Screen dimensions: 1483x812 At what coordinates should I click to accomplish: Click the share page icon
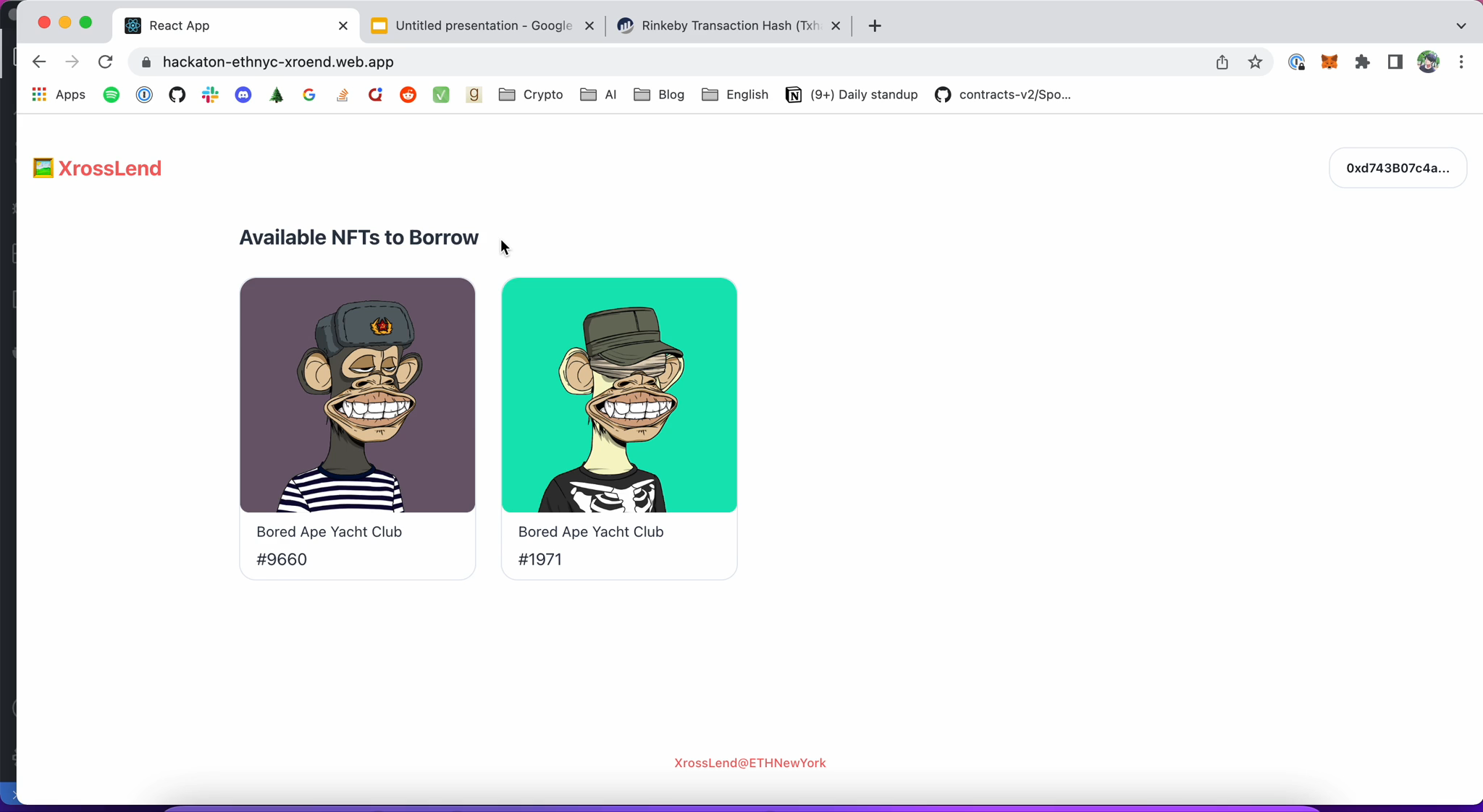click(1222, 62)
